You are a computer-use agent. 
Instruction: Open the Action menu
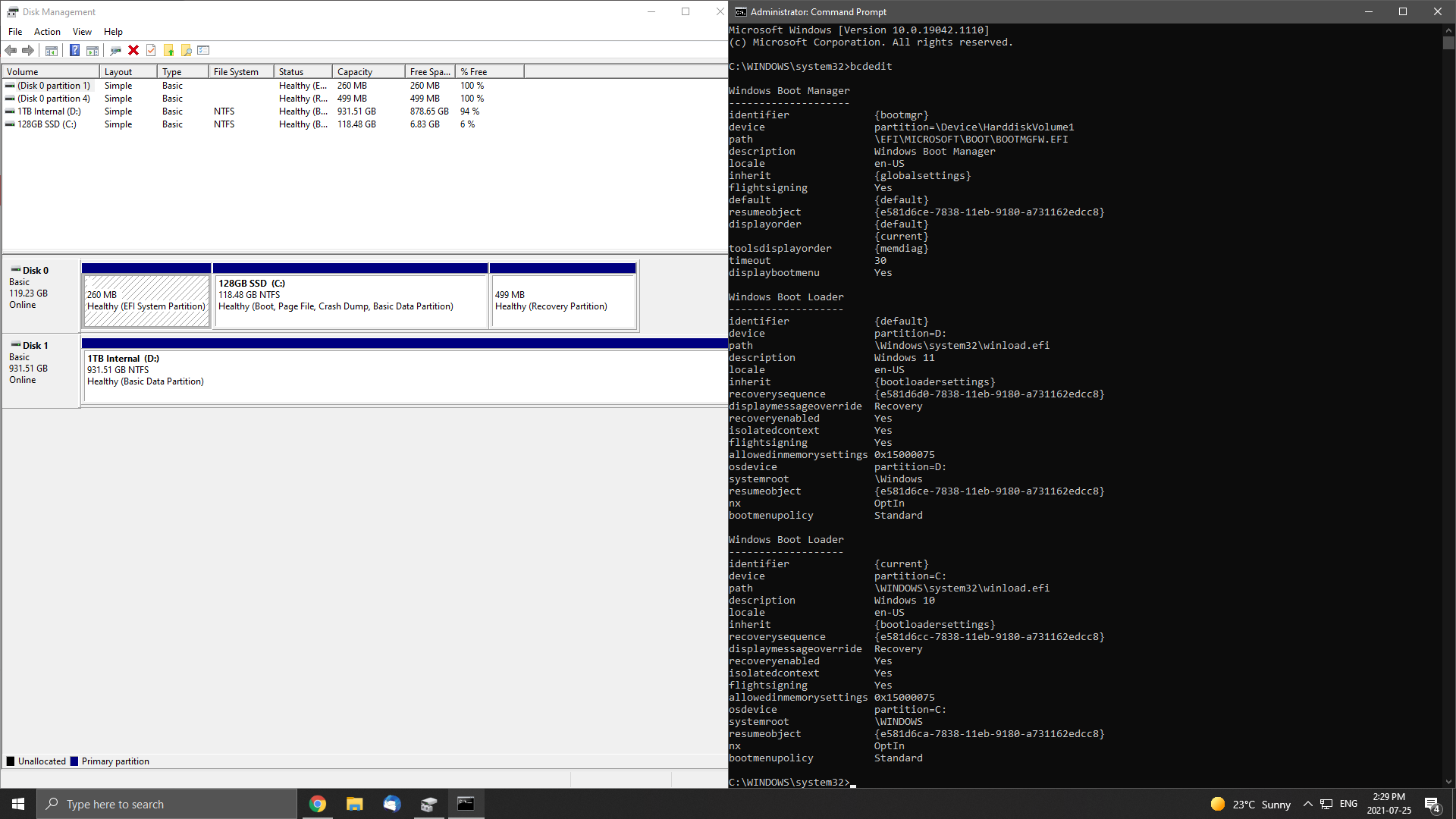pyautogui.click(x=47, y=32)
